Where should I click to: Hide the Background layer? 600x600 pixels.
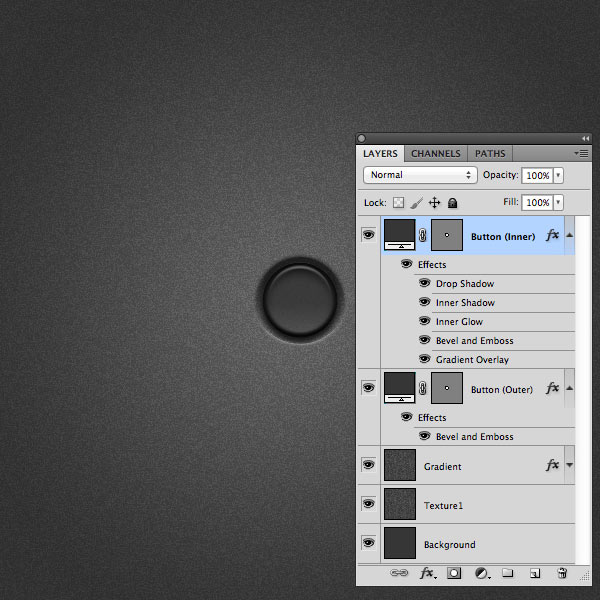(x=368, y=543)
